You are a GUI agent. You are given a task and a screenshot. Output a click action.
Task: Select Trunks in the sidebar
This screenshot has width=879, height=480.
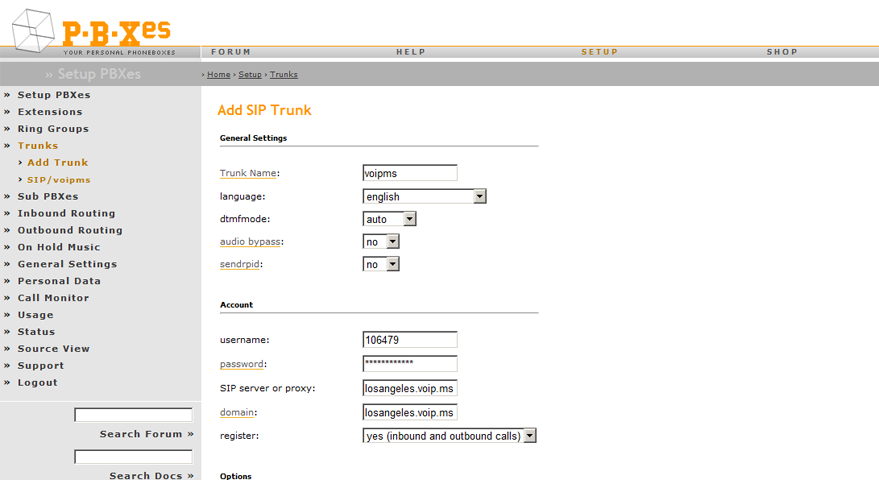pos(38,145)
